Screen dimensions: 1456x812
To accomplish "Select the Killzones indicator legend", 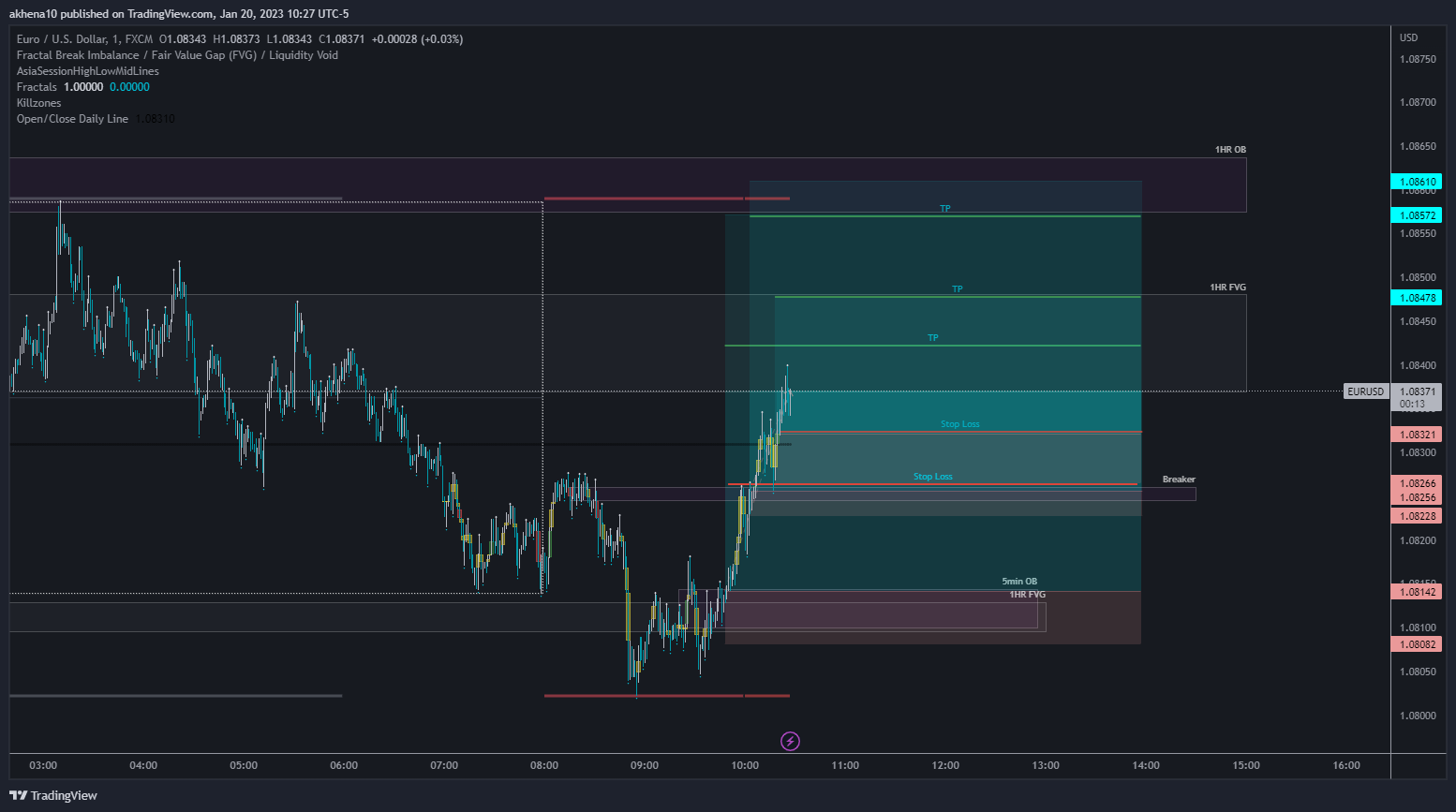I will (x=39, y=103).
